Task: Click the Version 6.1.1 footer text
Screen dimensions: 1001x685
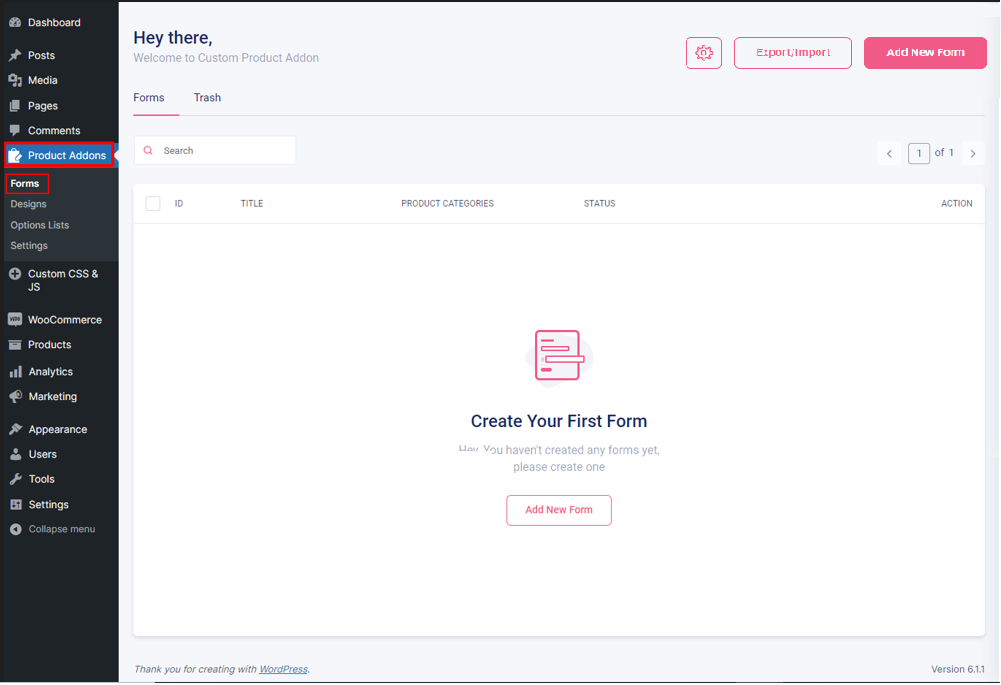Action: coord(958,669)
